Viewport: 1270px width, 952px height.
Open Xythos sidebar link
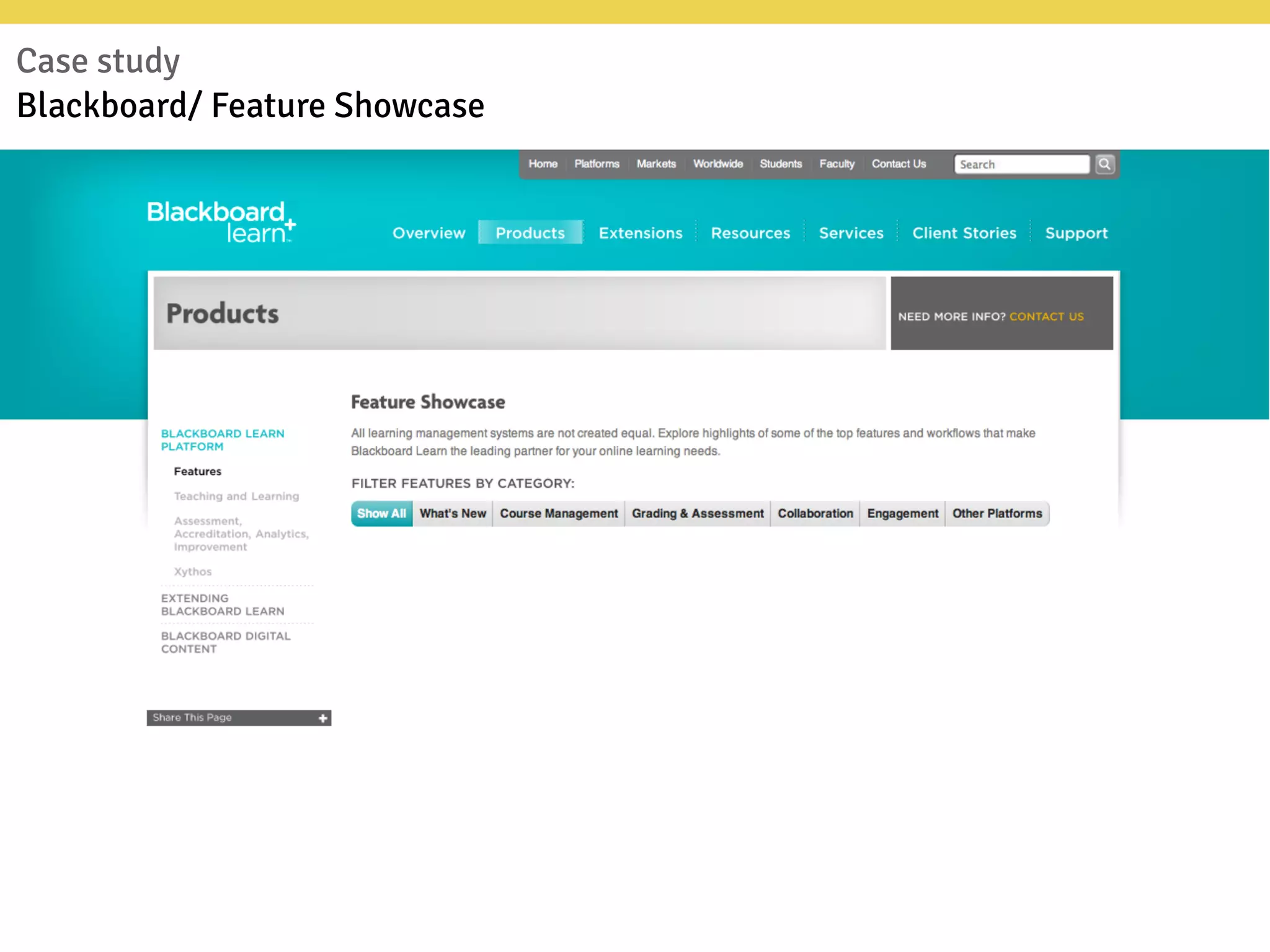tap(192, 571)
